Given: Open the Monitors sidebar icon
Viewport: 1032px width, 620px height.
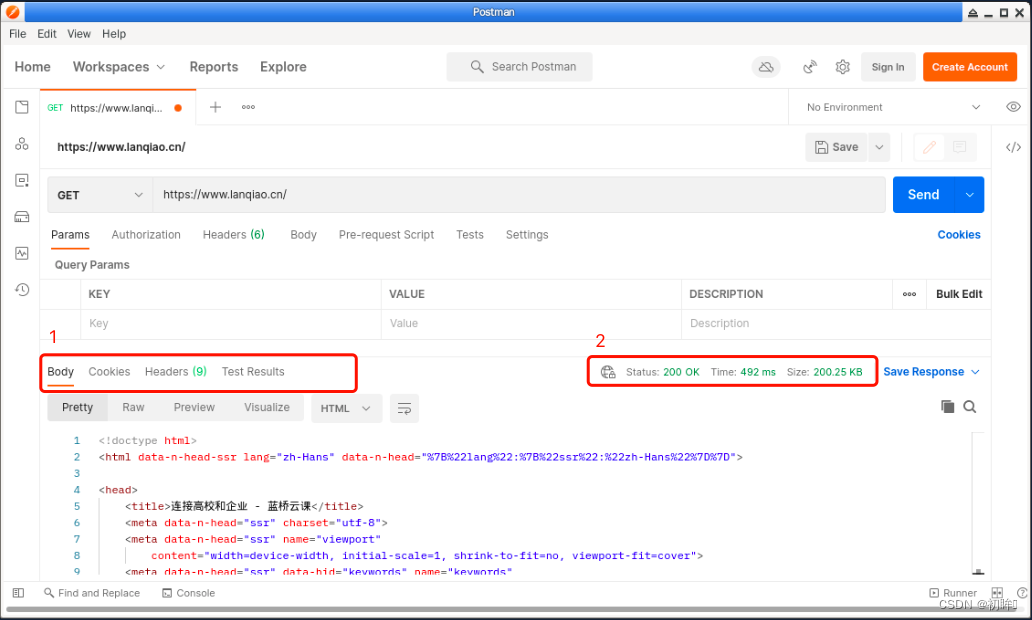Looking at the screenshot, I should tap(22, 253).
